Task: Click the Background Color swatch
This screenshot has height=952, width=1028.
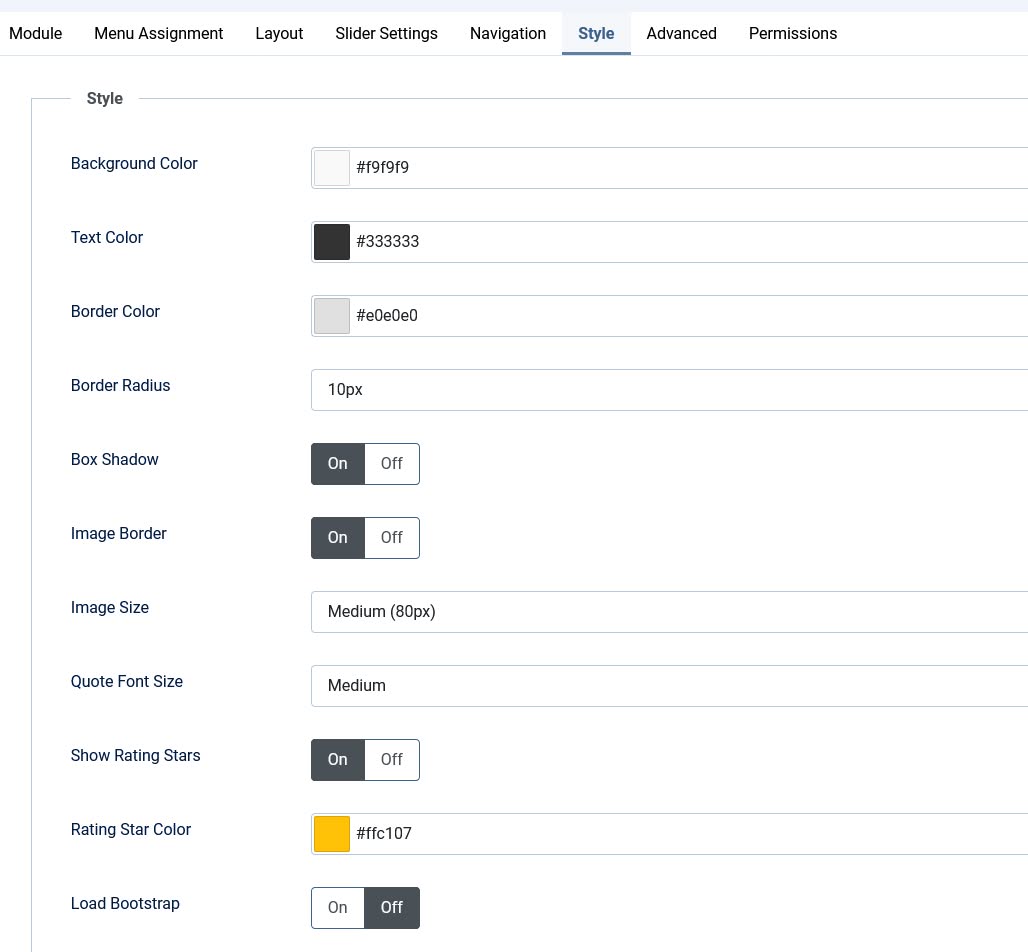Action: click(x=332, y=168)
